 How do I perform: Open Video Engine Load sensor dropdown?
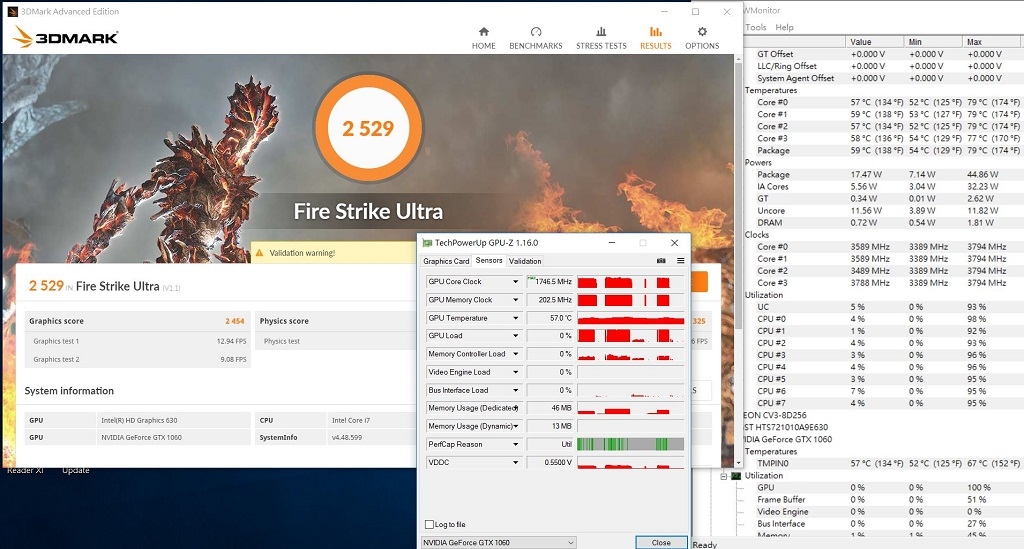[515, 372]
